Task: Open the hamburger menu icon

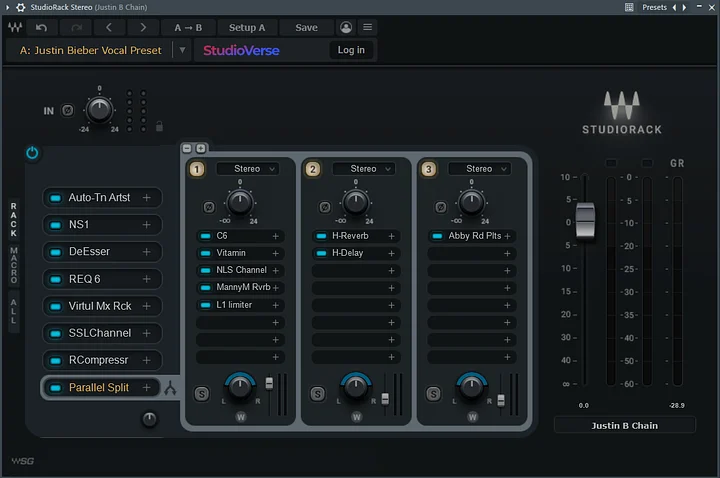Action: click(x=368, y=28)
